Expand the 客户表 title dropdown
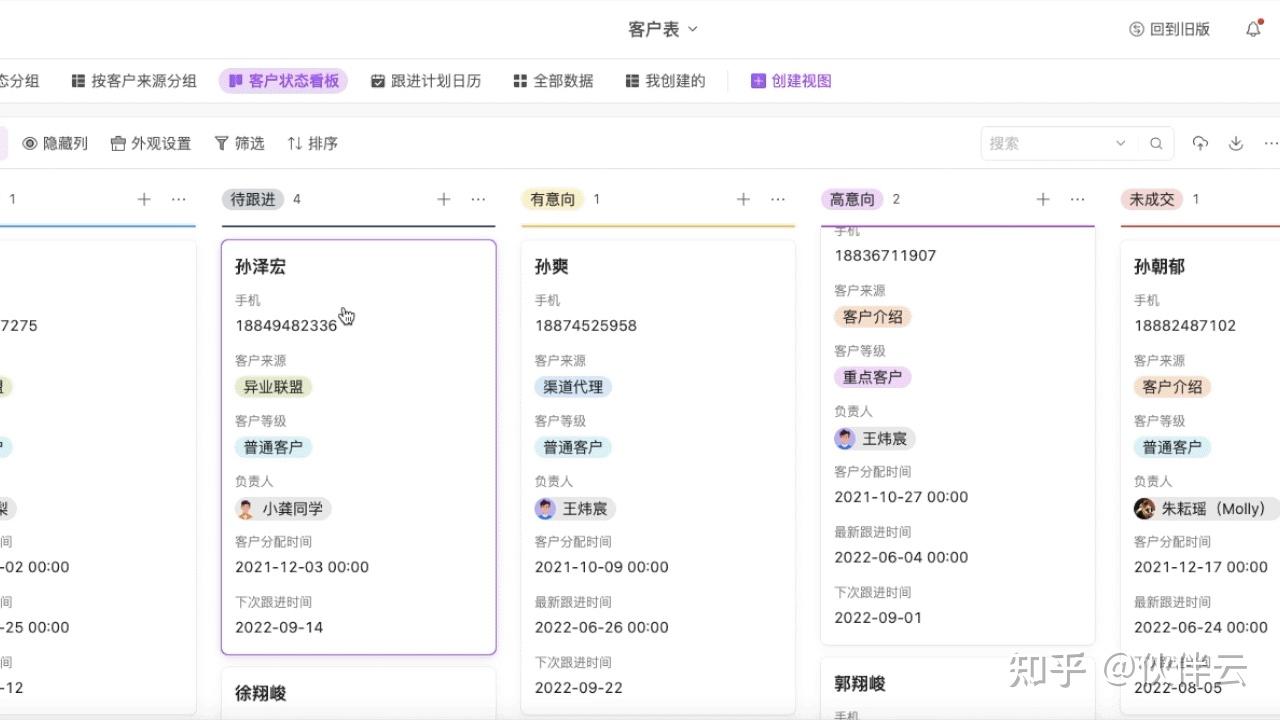Image resolution: width=1280 pixels, height=720 pixels. coord(693,30)
